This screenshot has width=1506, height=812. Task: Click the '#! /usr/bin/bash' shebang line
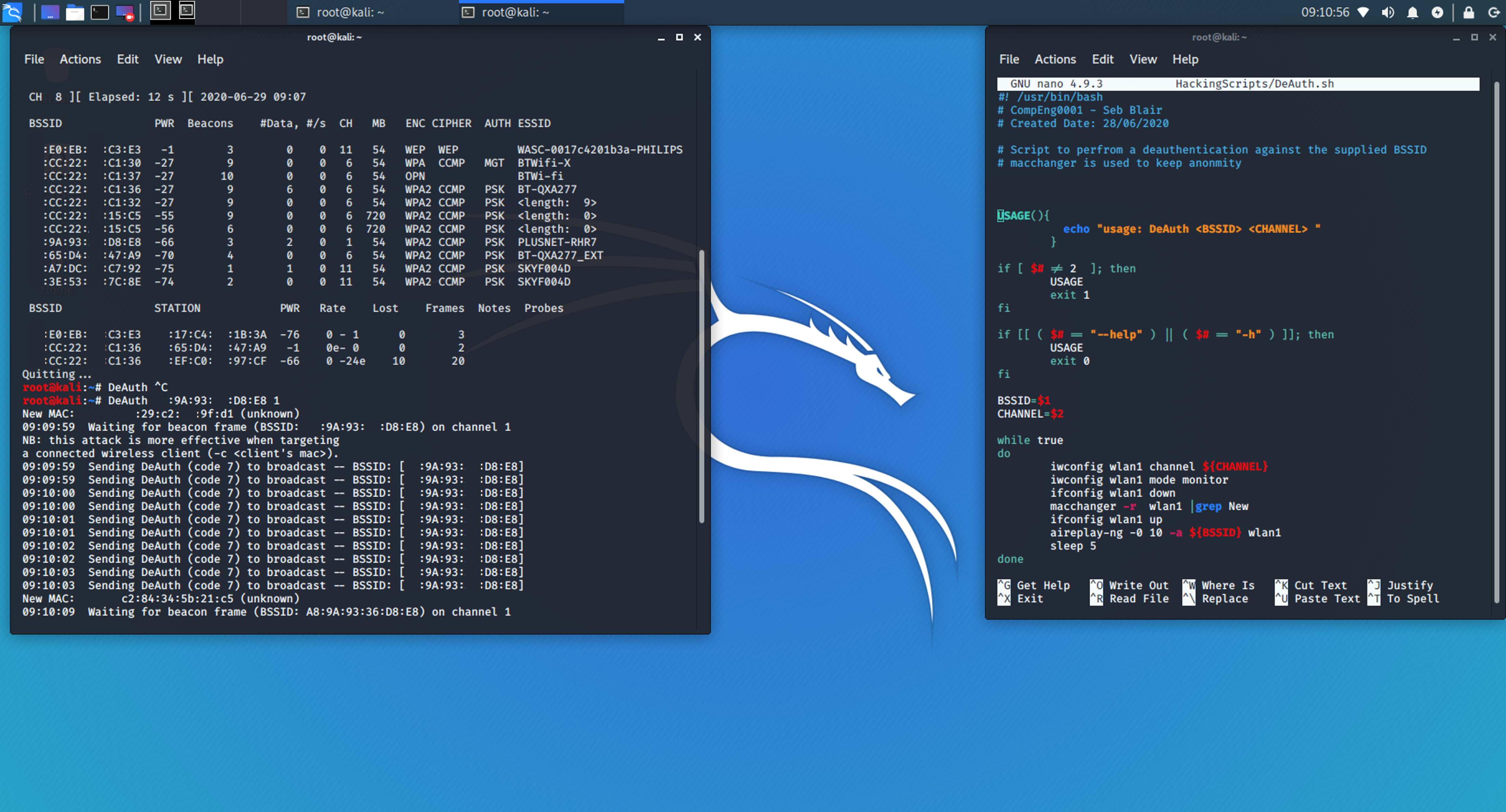(1050, 97)
